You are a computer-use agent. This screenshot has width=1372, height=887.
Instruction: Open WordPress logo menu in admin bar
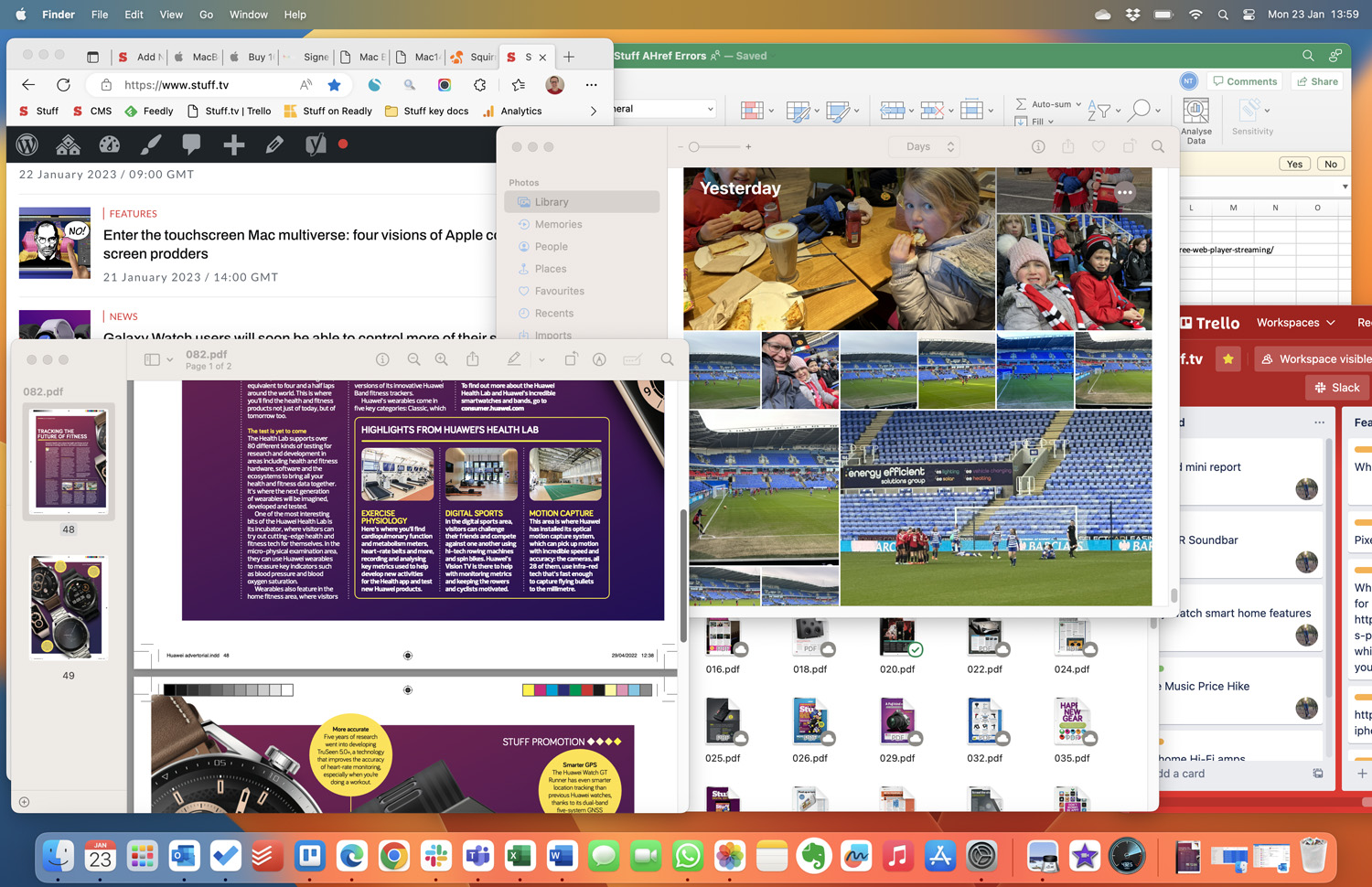pos(27,144)
